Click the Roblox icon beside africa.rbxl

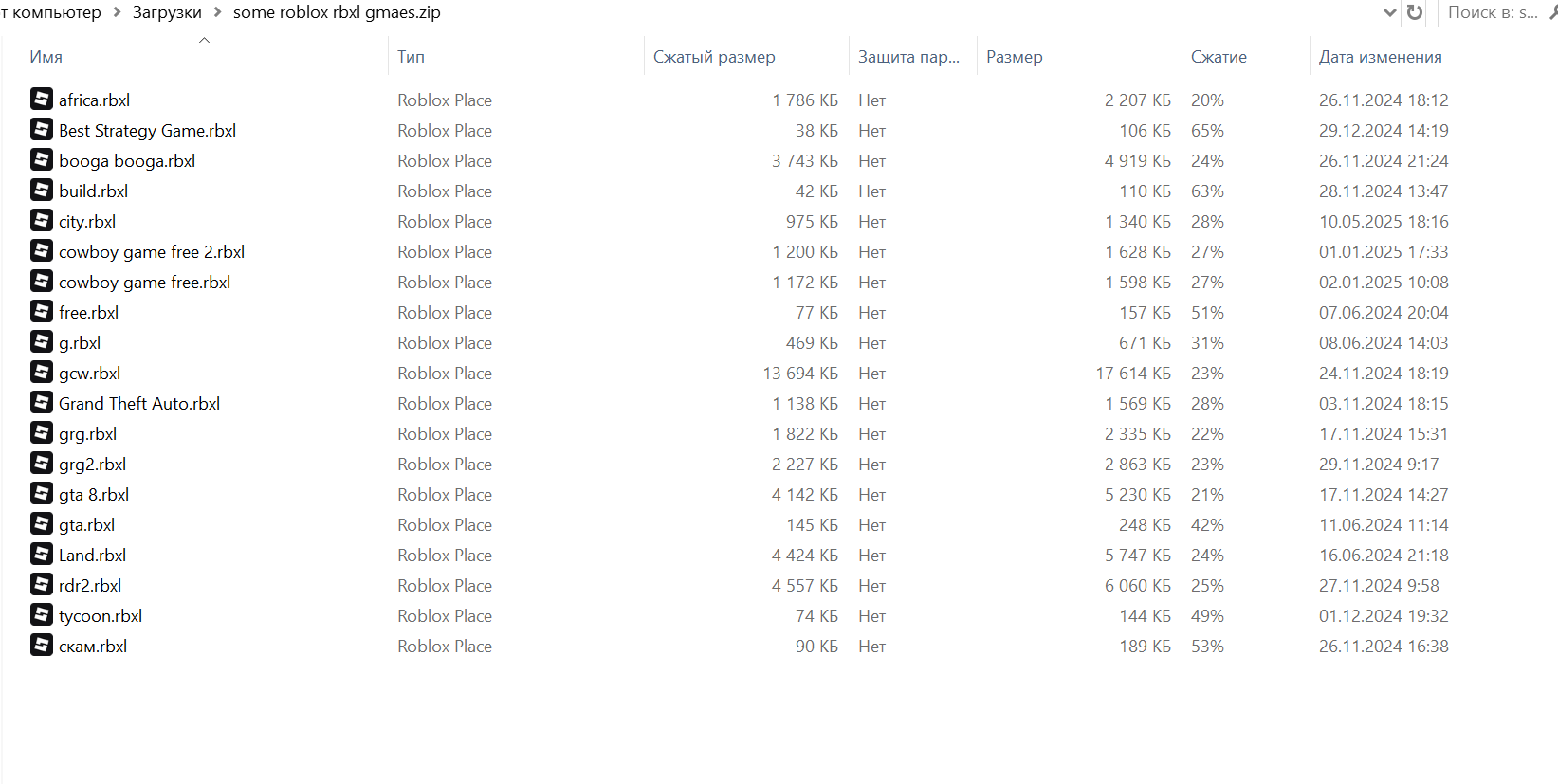42,99
